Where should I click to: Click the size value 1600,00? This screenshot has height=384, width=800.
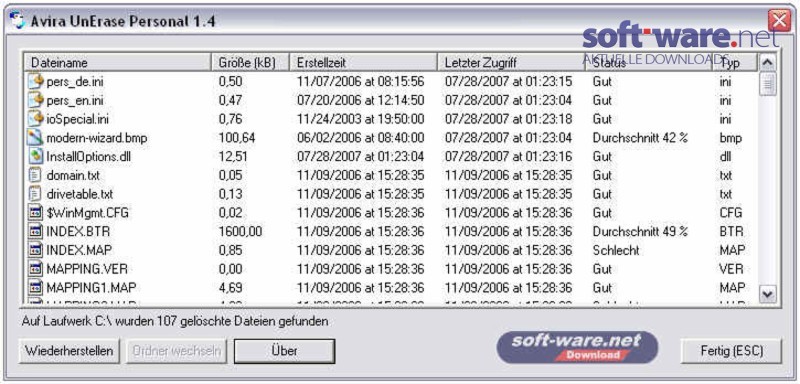coord(240,232)
